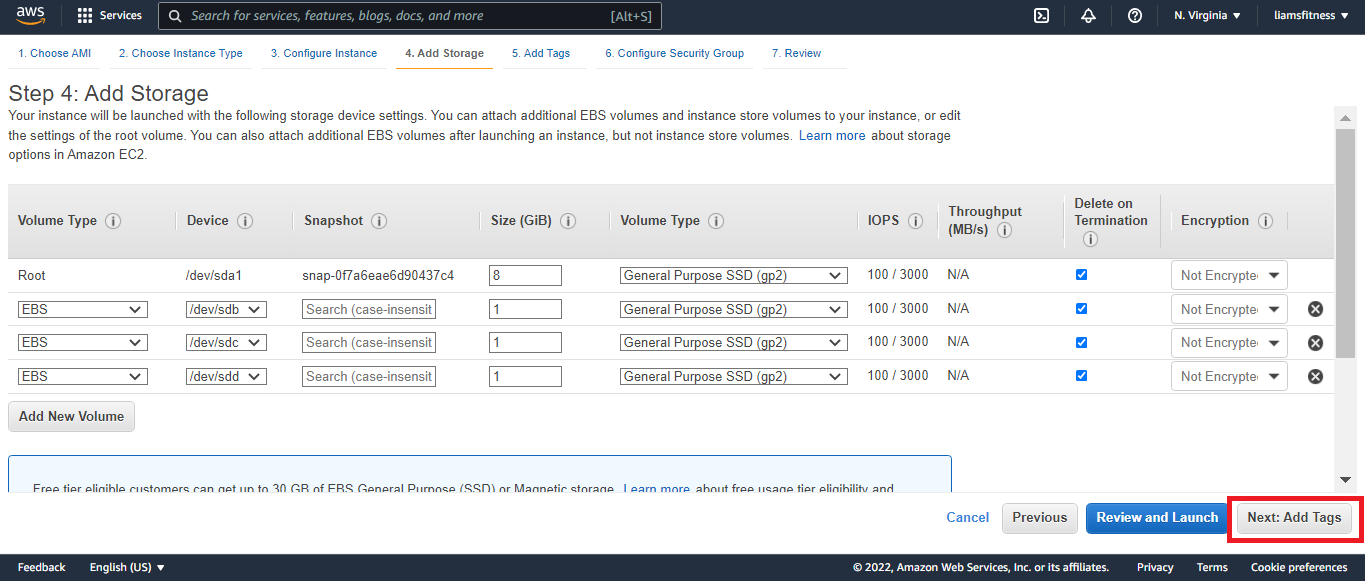
Task: Uncheck Delete on Termination for Root volume
Action: 1081,275
